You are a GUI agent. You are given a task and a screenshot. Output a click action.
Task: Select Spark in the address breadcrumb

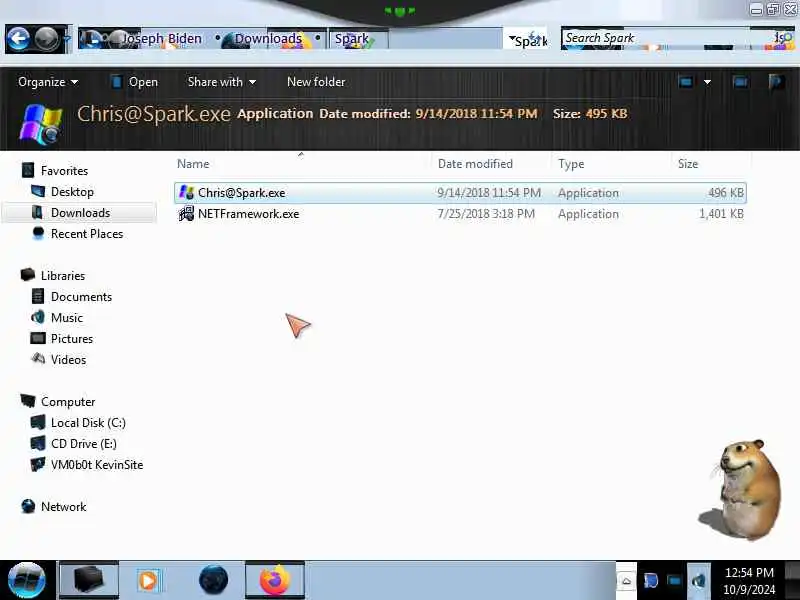tap(352, 39)
